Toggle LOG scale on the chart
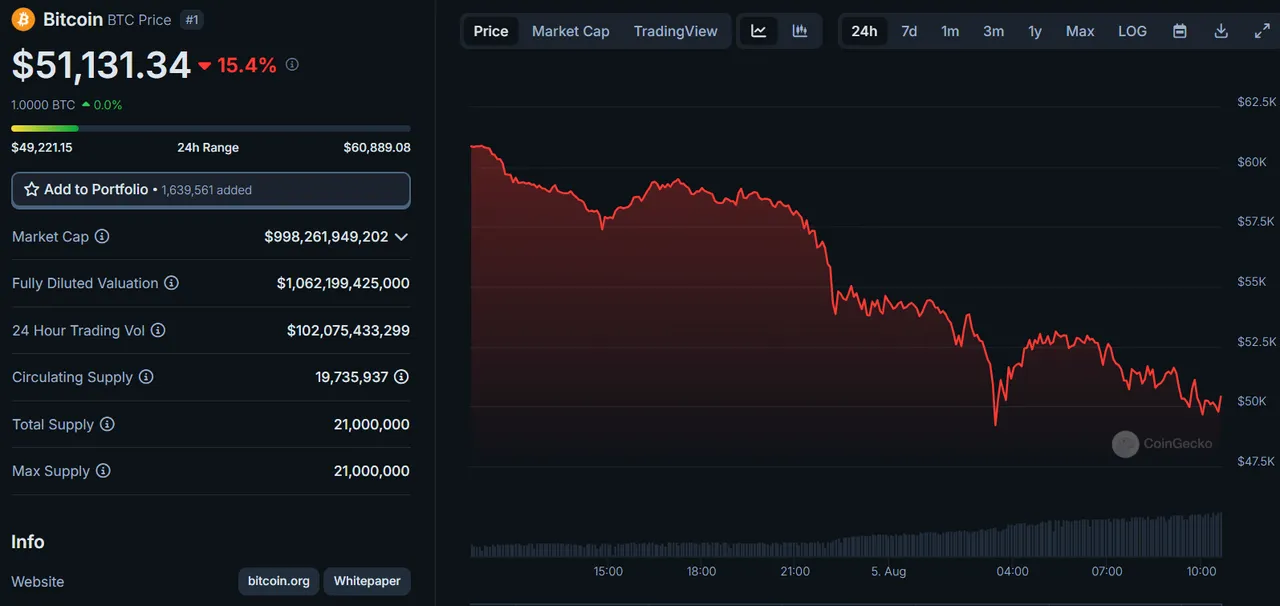Image resolution: width=1280 pixels, height=606 pixels. 1132,31
